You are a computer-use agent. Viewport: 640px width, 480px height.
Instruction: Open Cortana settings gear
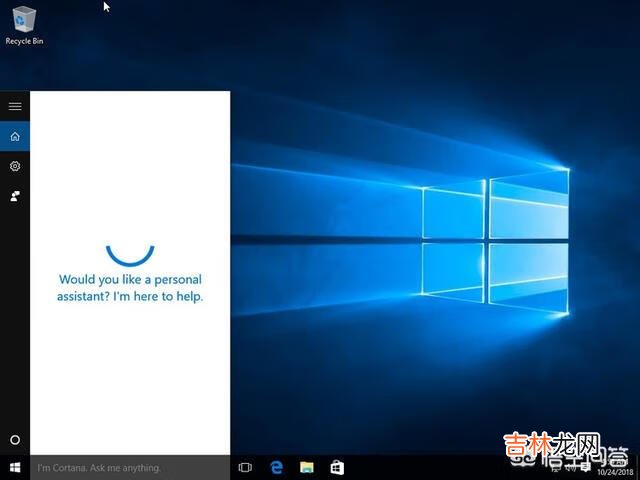point(15,166)
